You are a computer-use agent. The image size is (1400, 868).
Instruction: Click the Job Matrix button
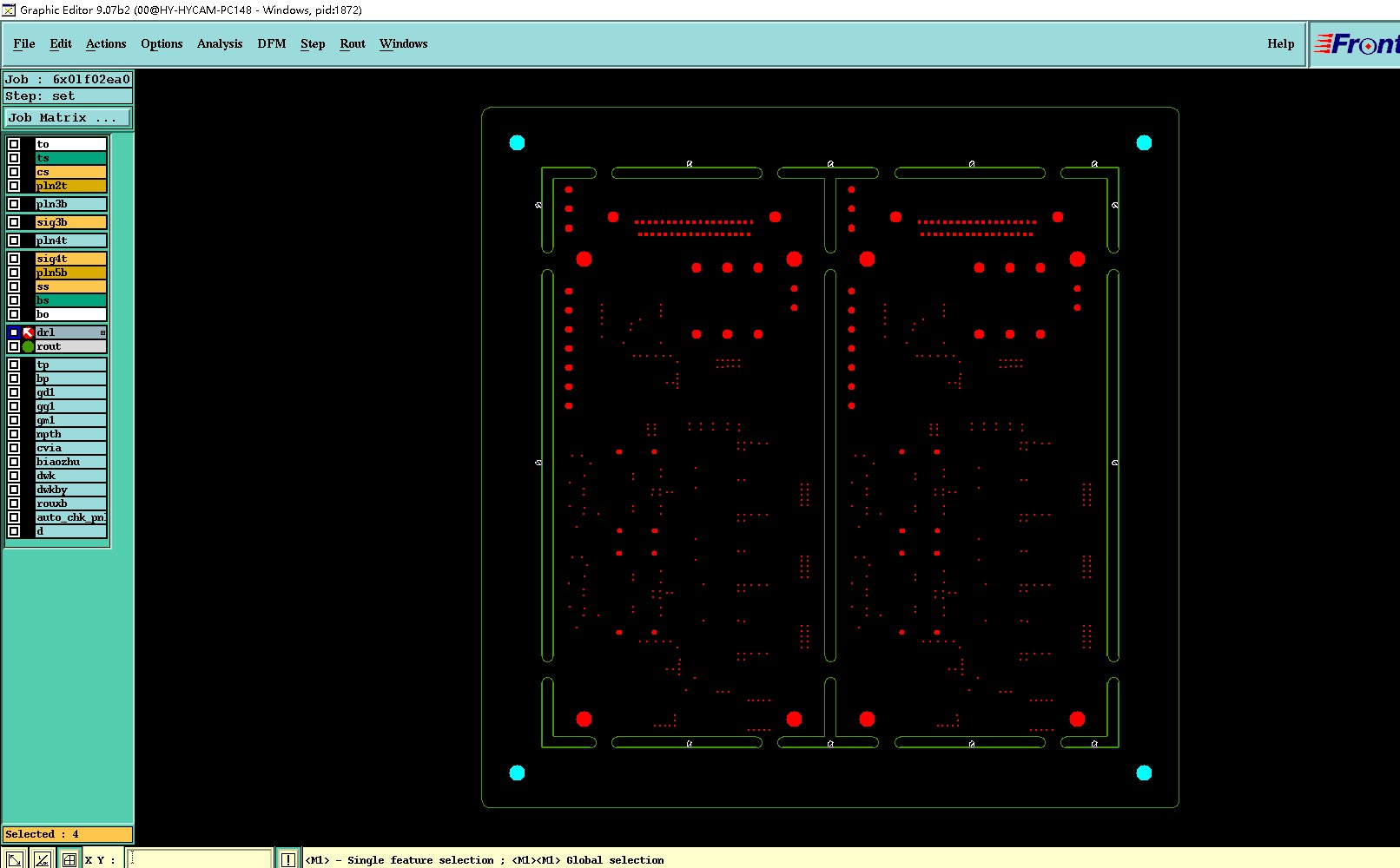[69, 117]
